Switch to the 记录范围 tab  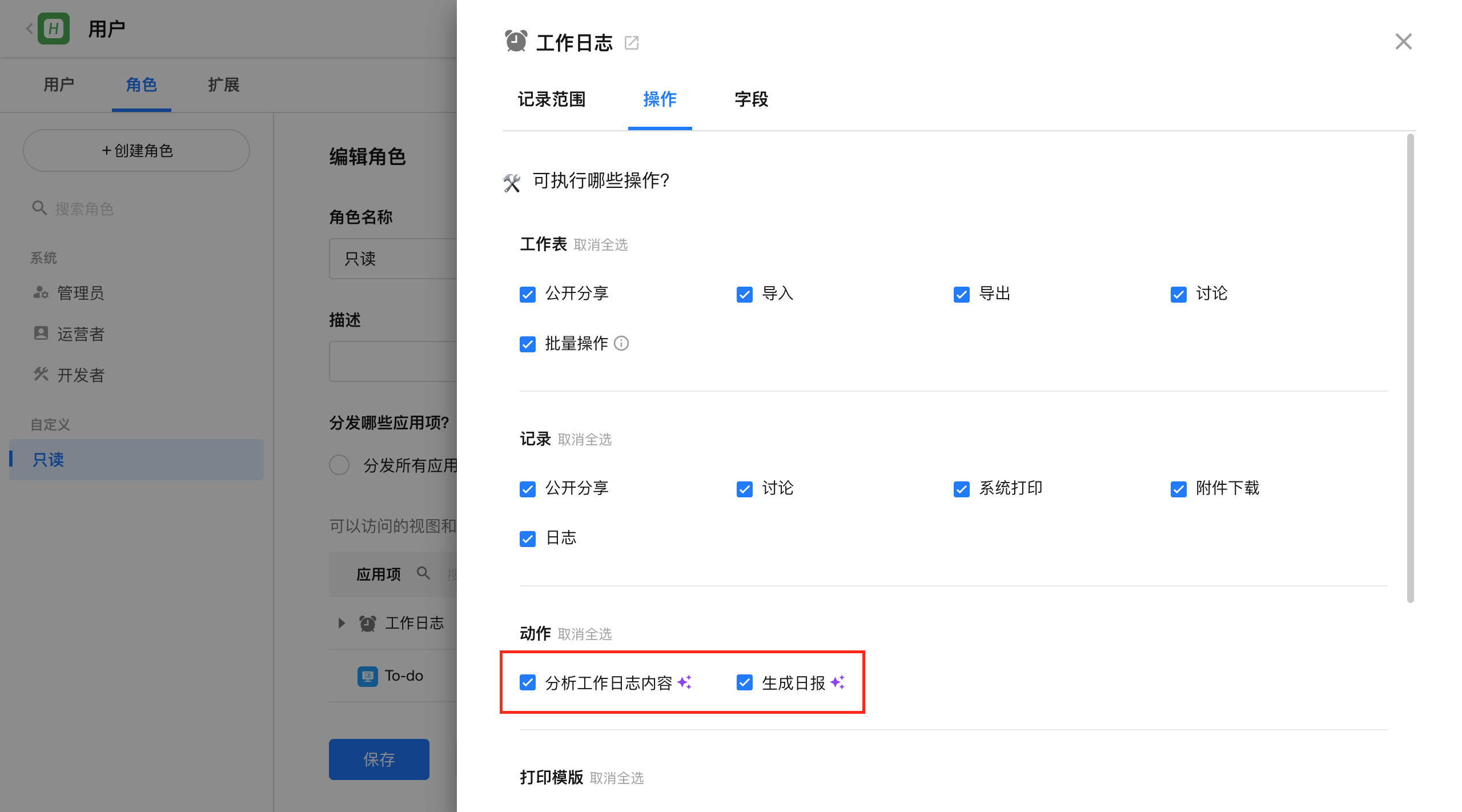point(551,99)
